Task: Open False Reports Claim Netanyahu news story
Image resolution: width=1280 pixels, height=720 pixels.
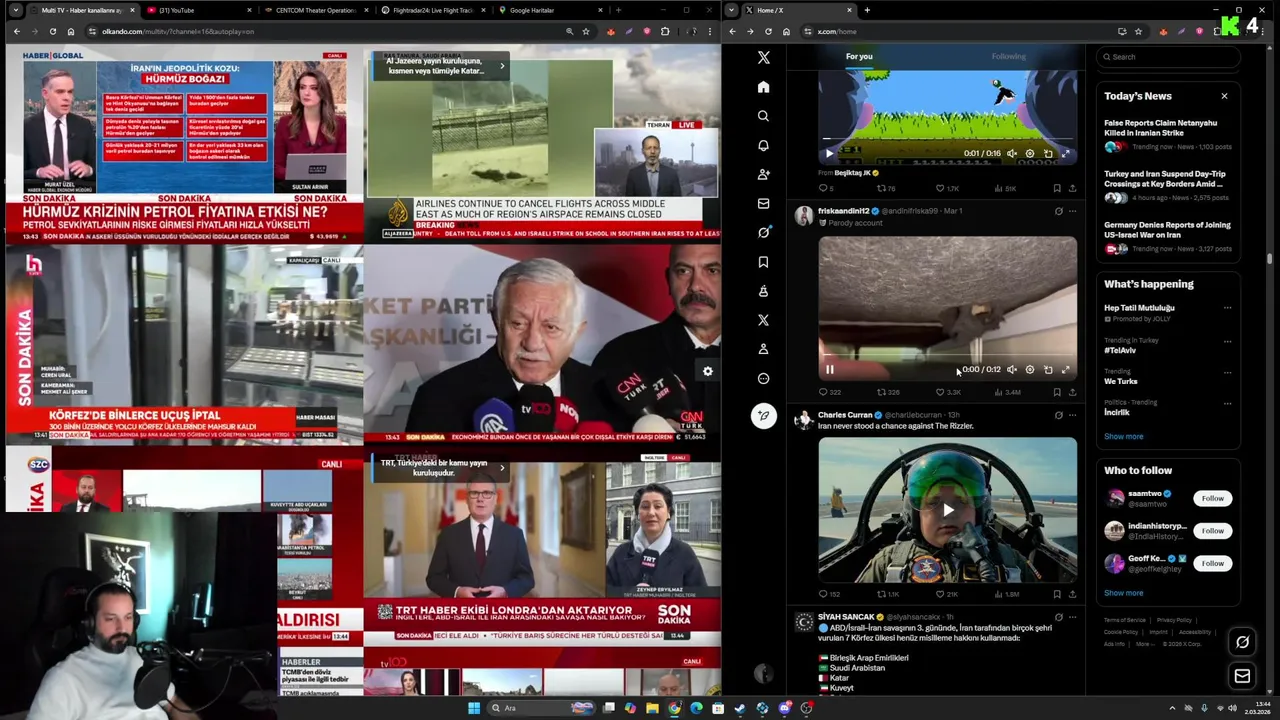Action: coord(1168,135)
